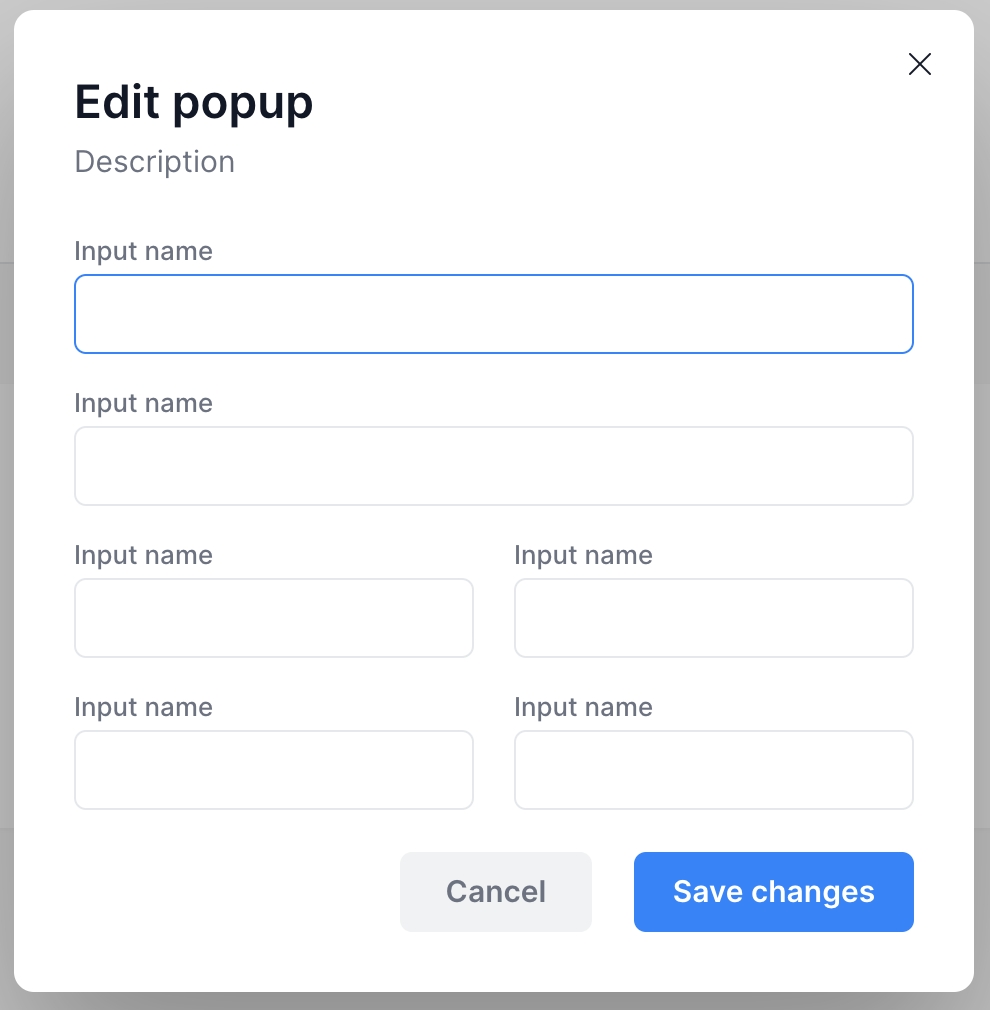Close the Edit popup with the X icon
The width and height of the screenshot is (990, 1010).
coord(919,65)
